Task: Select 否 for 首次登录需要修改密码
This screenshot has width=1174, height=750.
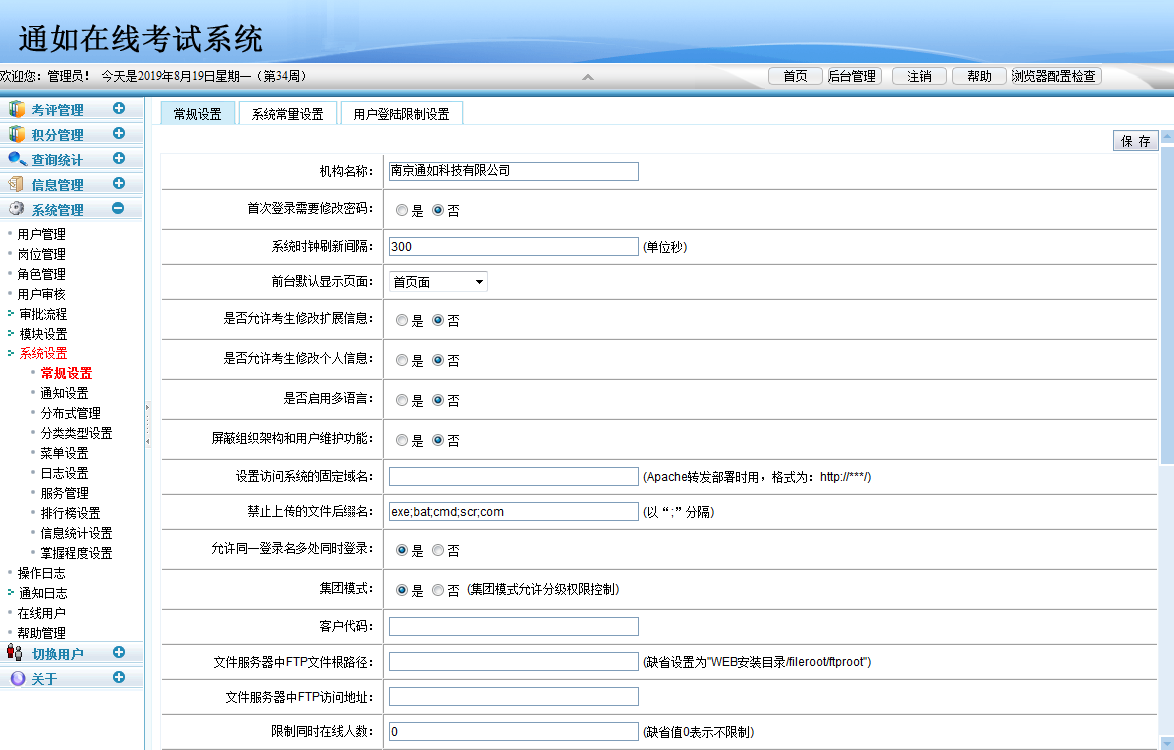Action: click(438, 210)
